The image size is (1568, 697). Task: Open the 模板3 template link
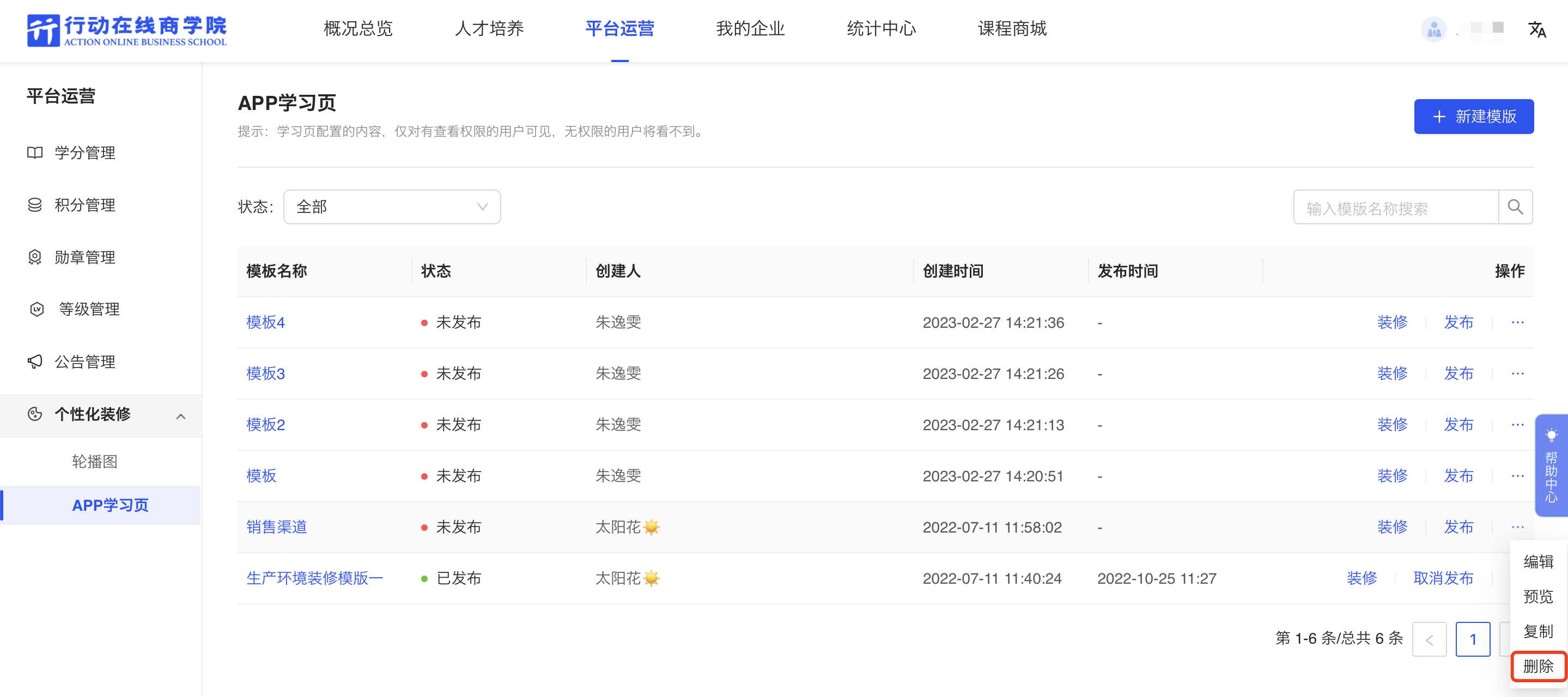(265, 374)
